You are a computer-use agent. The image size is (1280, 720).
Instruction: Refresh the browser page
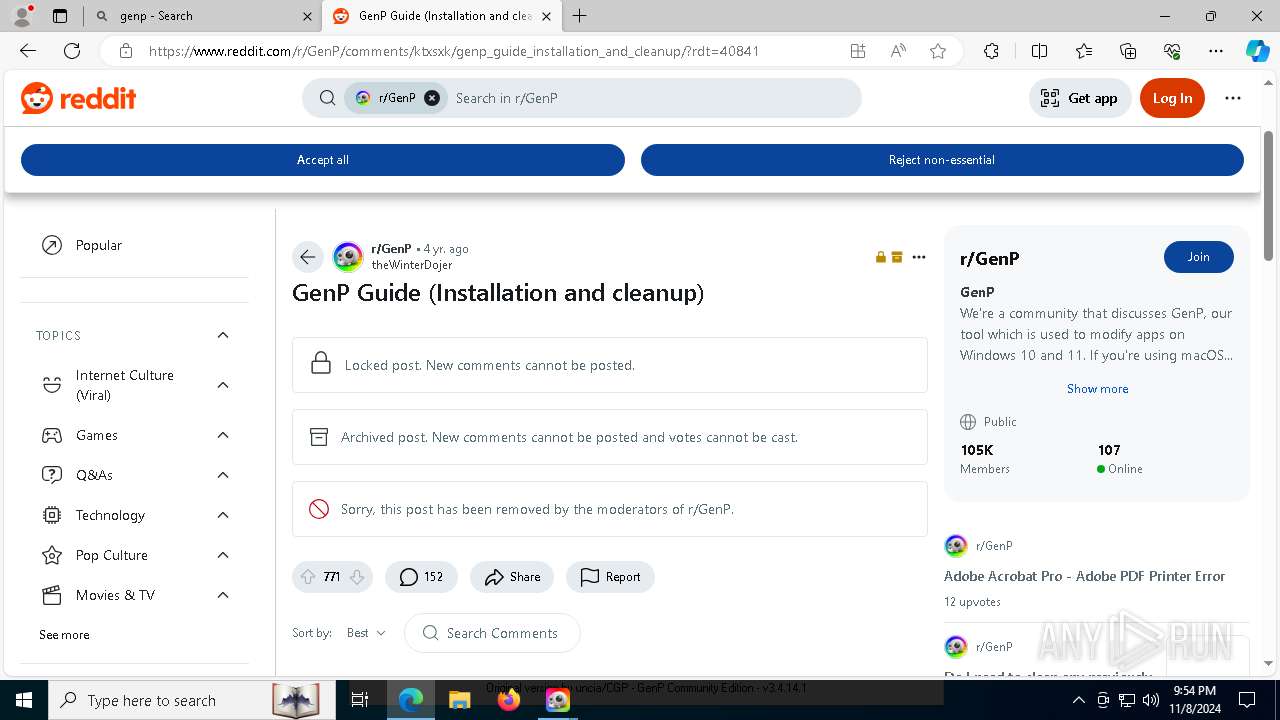click(x=72, y=51)
